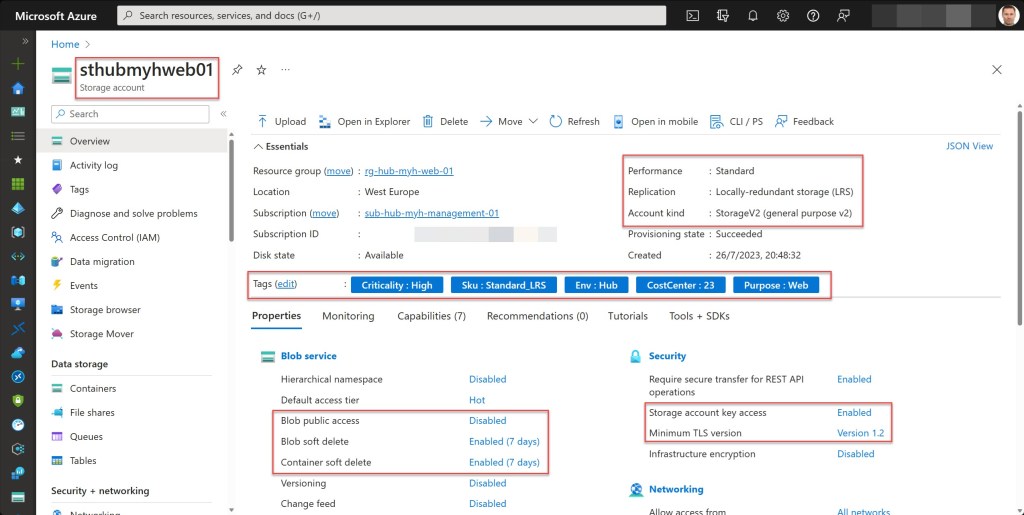Pin sthubmyhweb01 to dashboard

[x=237, y=70]
